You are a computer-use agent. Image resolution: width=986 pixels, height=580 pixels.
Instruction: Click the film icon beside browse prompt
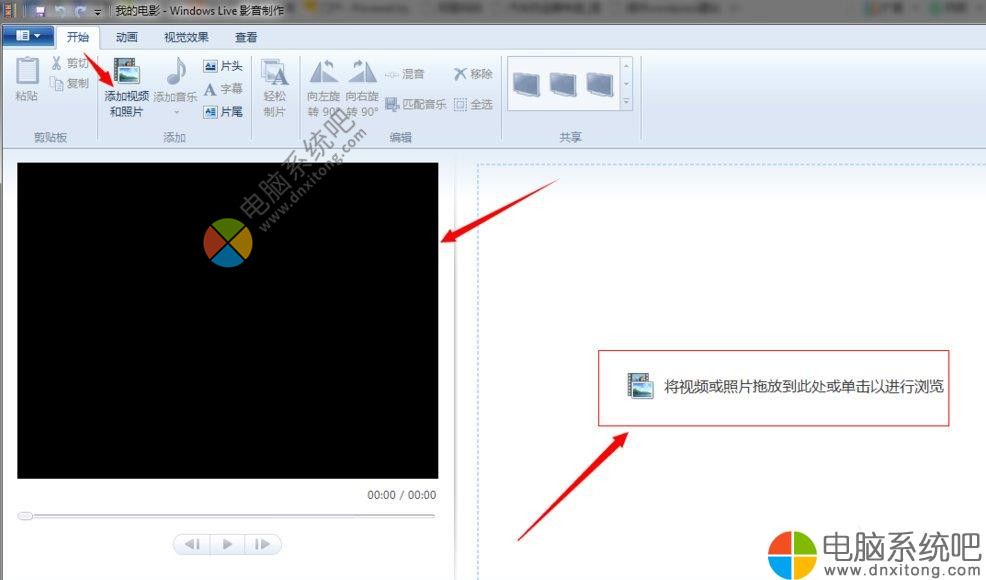pyautogui.click(x=640, y=386)
